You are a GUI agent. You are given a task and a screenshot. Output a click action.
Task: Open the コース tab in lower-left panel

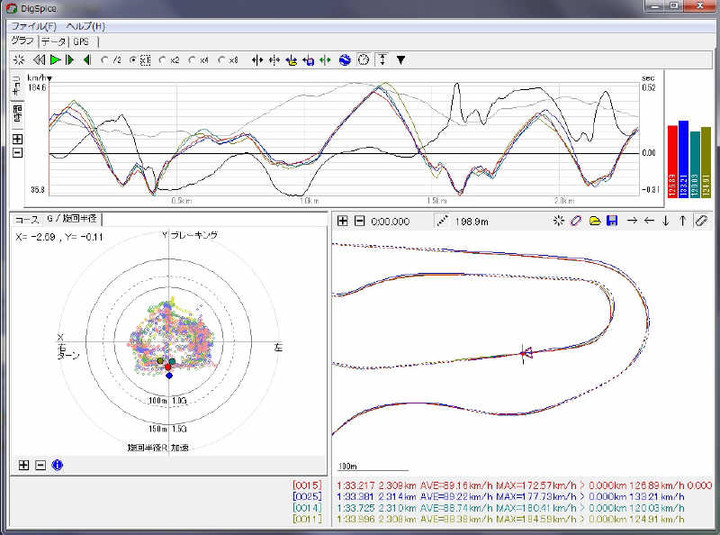[x=27, y=220]
